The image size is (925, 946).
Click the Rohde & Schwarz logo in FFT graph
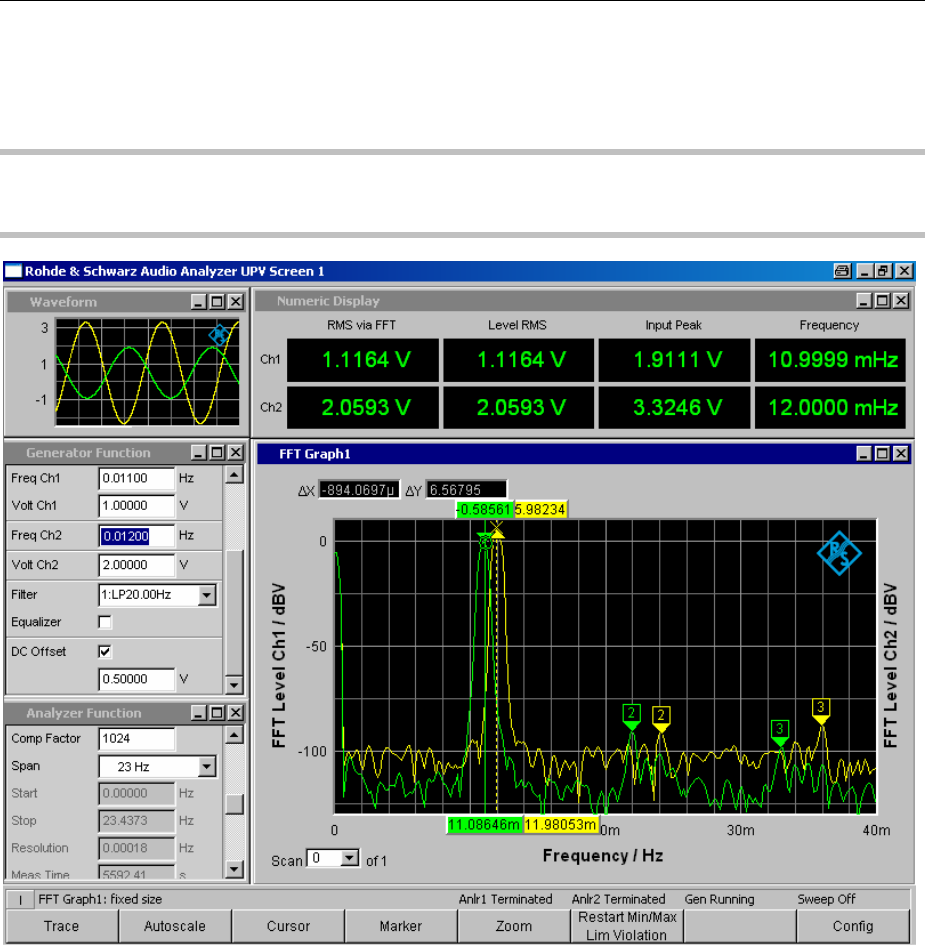pos(838,553)
